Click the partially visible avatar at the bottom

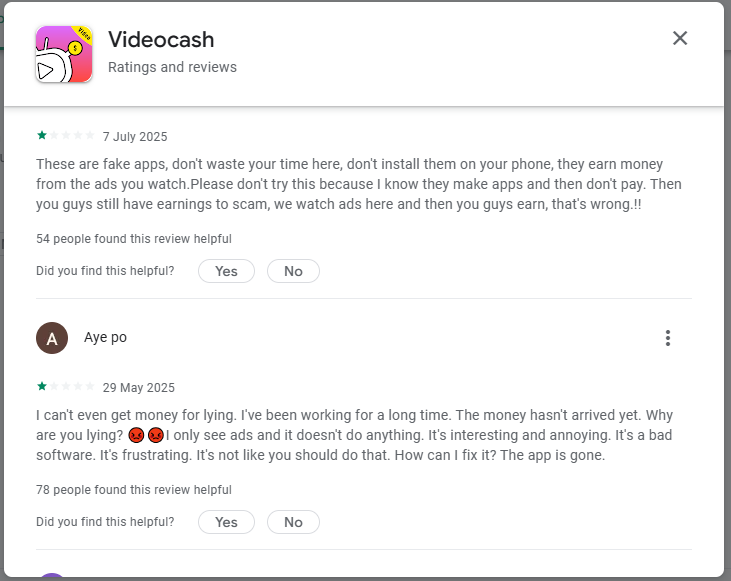(x=52, y=577)
